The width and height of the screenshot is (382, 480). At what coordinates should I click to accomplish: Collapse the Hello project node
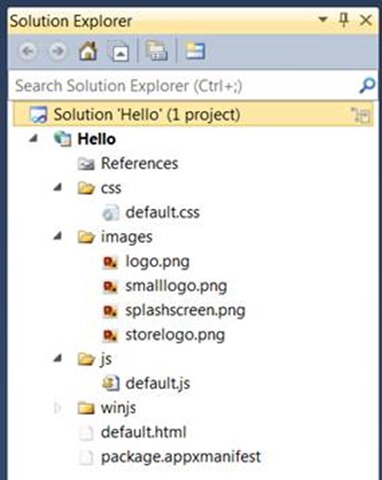(33, 139)
